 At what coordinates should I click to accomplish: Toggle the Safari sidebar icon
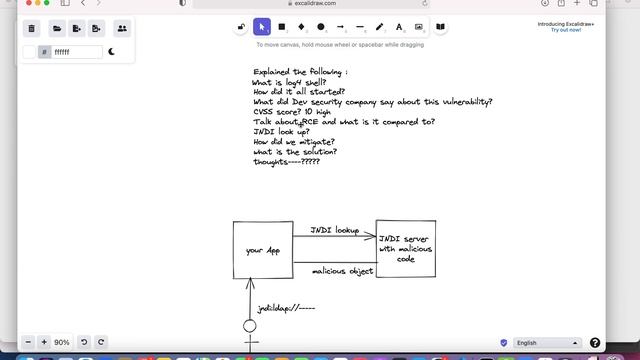click(65, 3)
